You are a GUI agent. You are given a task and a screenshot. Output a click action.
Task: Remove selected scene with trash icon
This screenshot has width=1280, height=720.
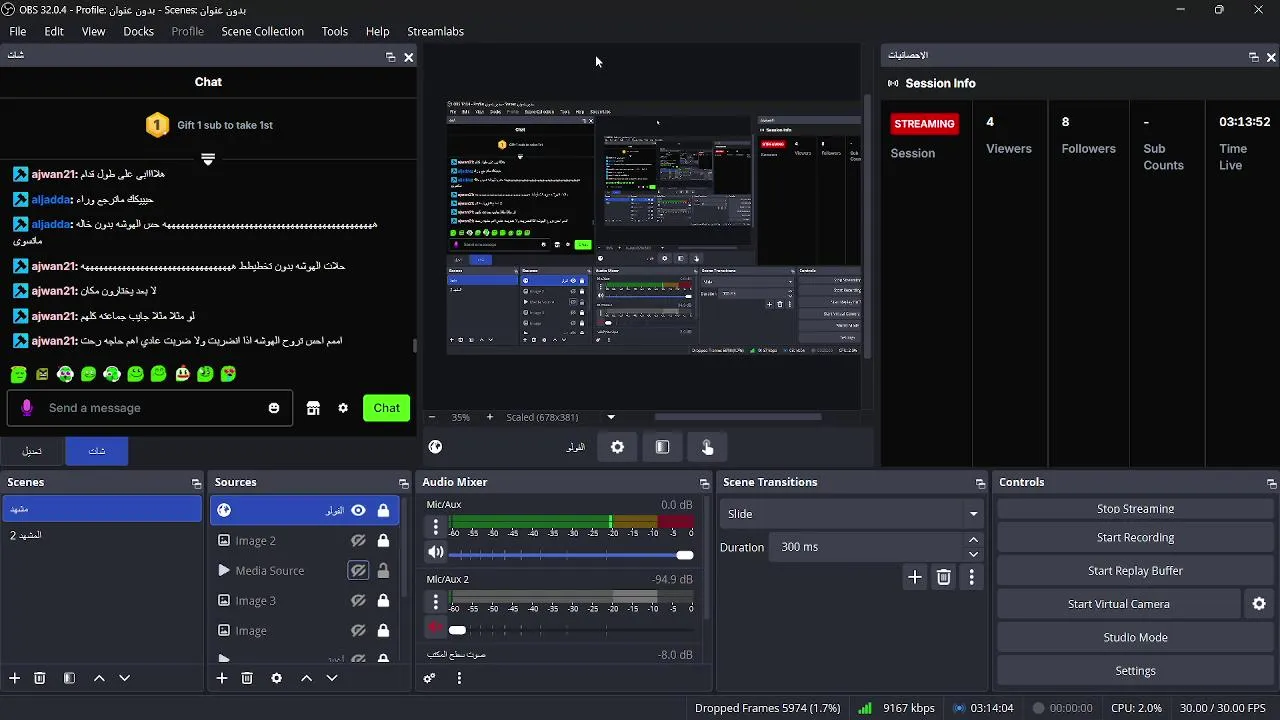[x=40, y=678]
